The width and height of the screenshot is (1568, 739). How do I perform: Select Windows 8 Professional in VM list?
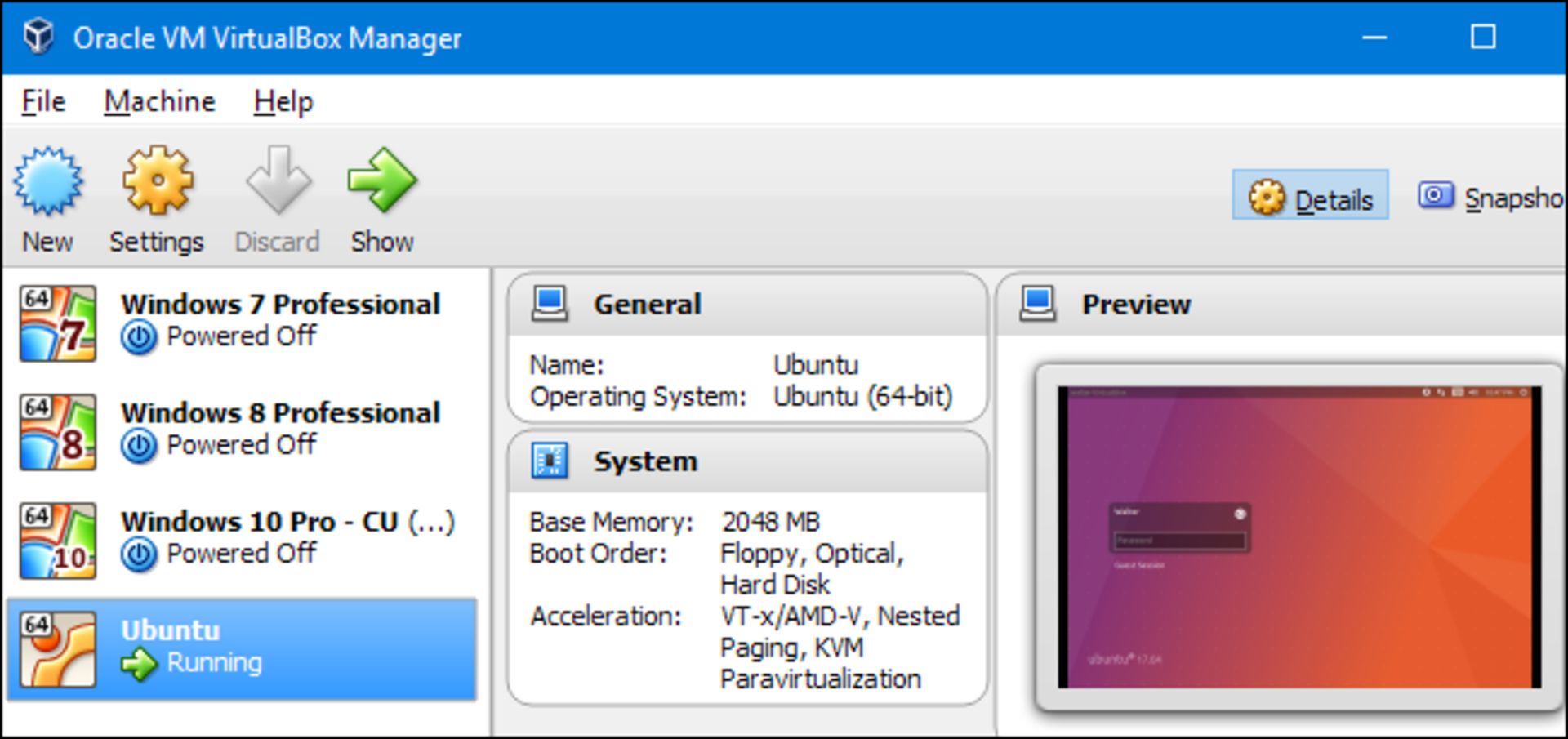pos(243,432)
